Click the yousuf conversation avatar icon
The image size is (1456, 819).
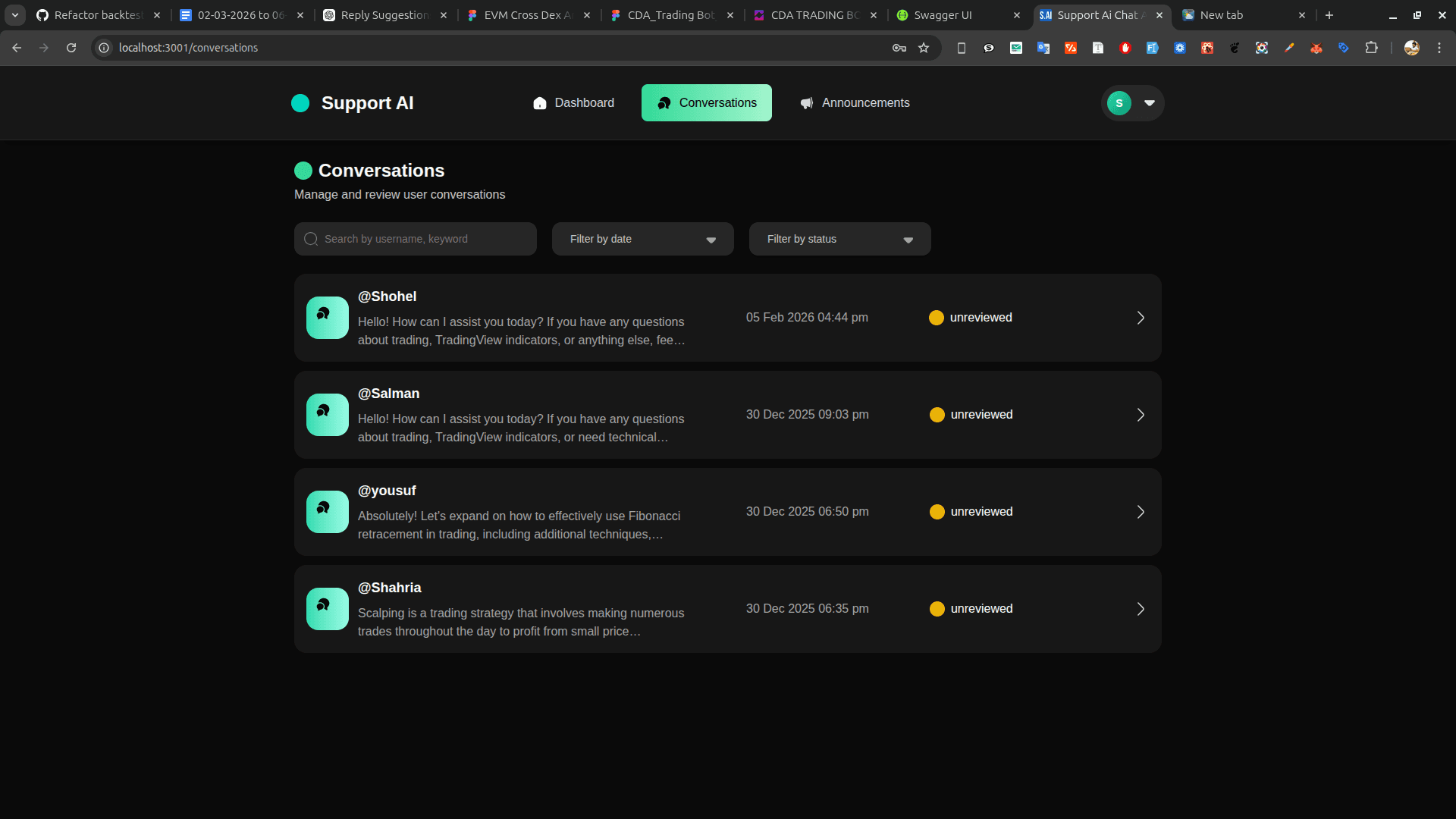327,512
